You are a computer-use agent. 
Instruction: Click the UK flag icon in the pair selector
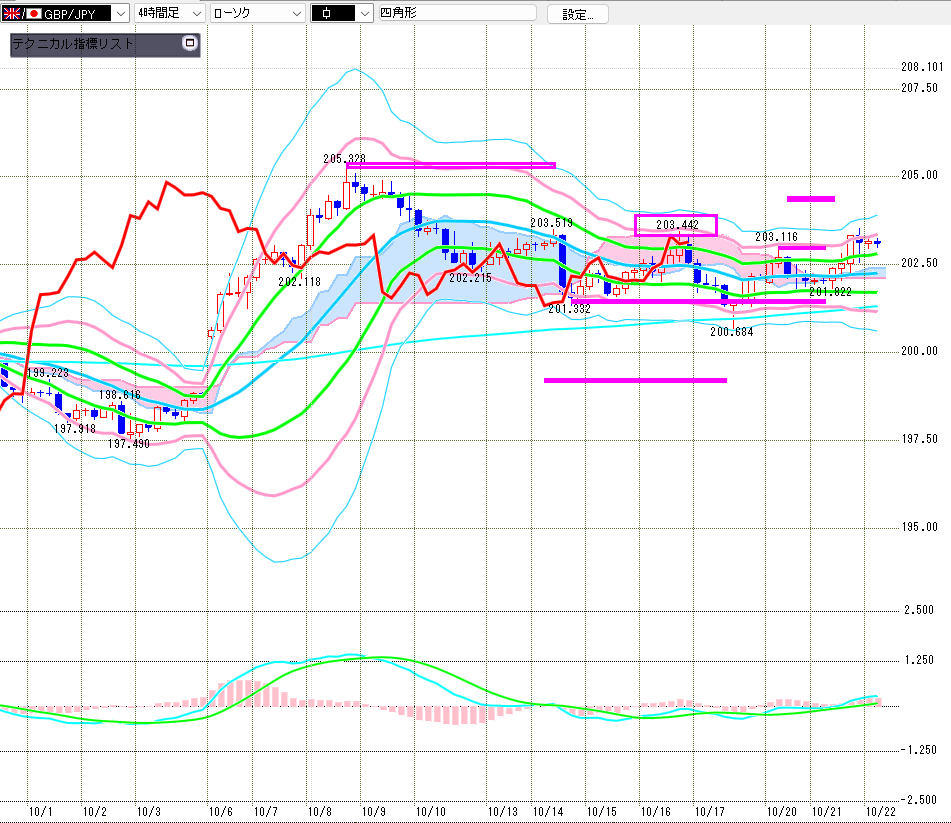(14, 13)
